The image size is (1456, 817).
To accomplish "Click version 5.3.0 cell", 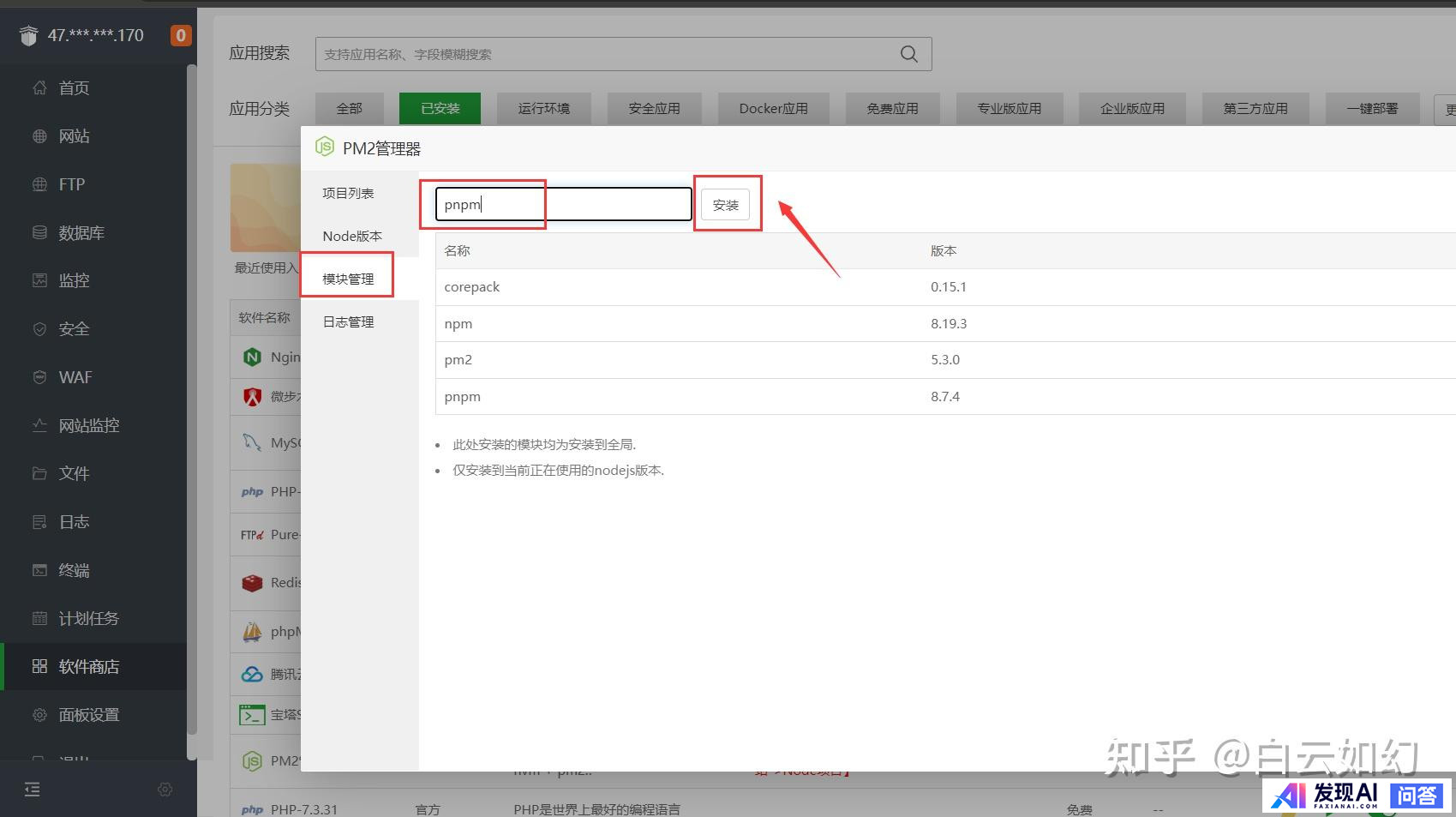I will (x=945, y=360).
